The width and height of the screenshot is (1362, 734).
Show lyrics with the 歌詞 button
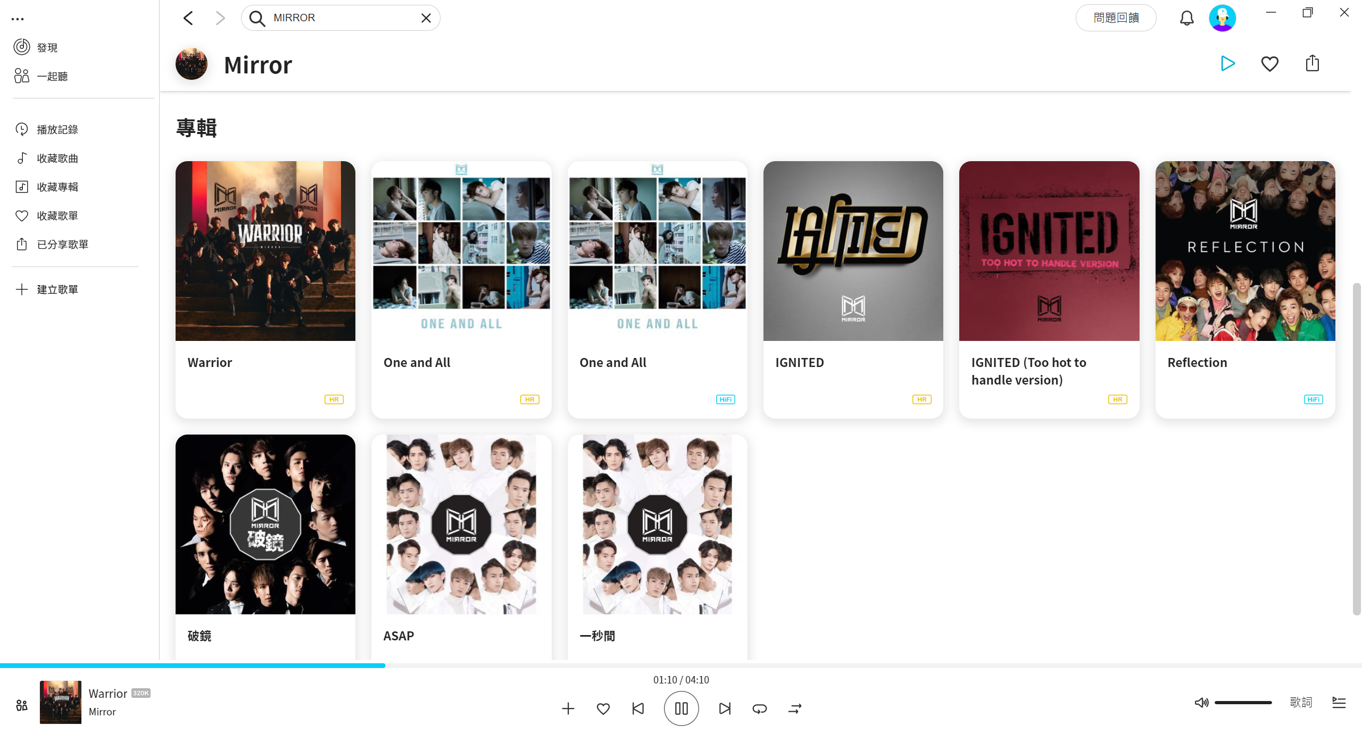(x=1301, y=703)
